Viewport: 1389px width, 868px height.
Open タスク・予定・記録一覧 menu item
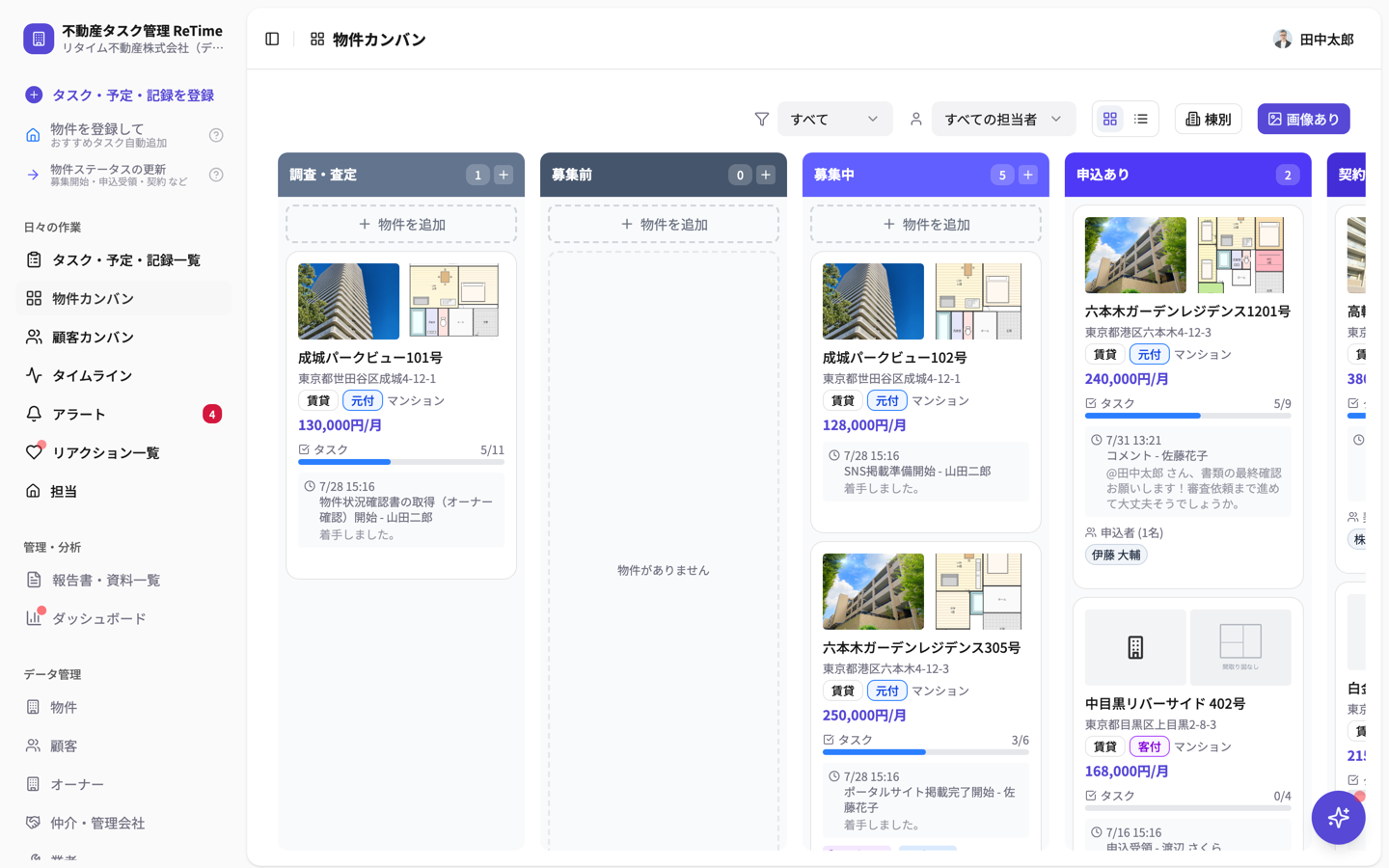[123, 259]
